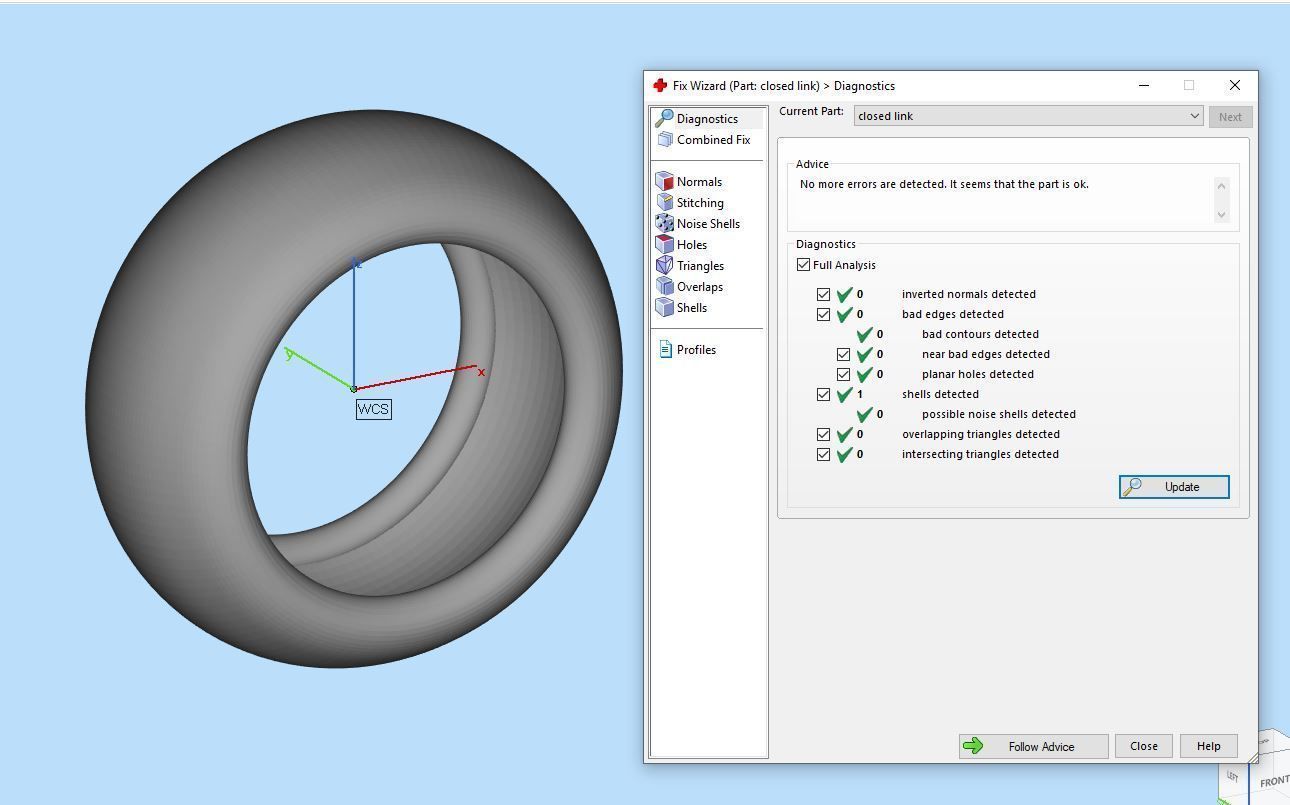Click green check next to noise shells
Screen dimensions: 1290x805
(865, 414)
